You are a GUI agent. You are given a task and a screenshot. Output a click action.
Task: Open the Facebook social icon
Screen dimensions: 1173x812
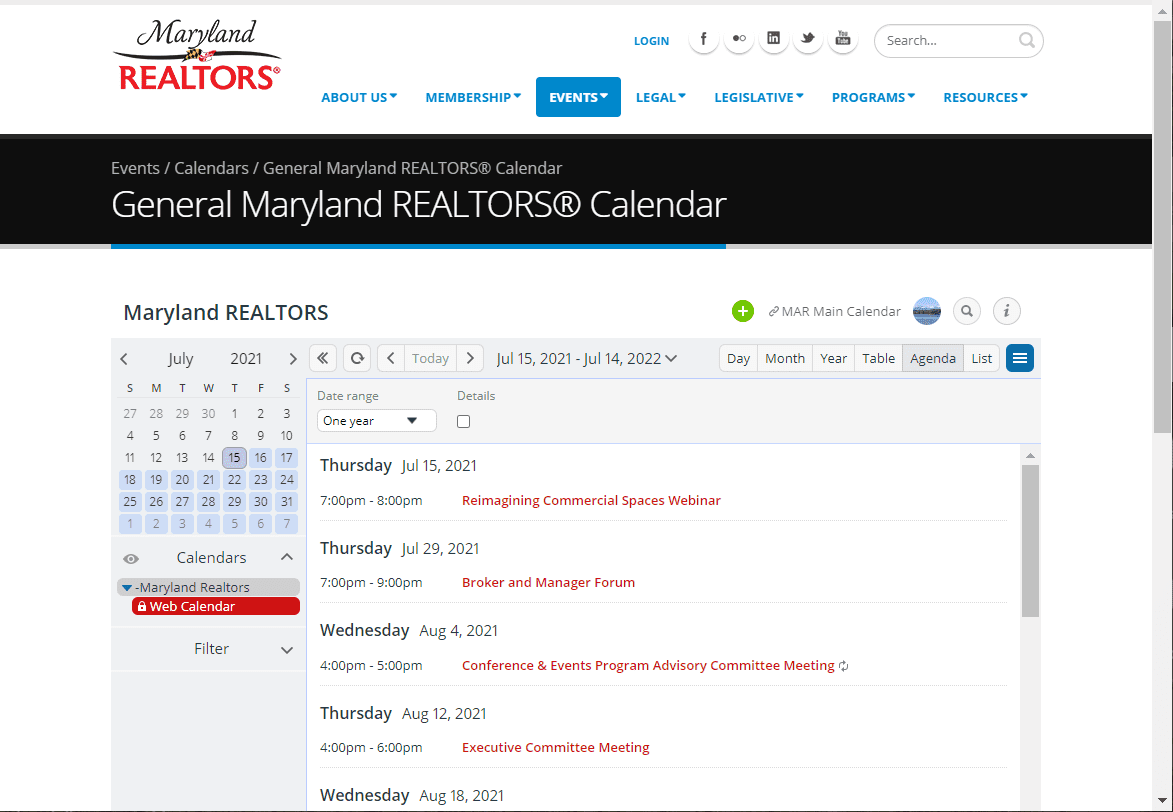[704, 40]
